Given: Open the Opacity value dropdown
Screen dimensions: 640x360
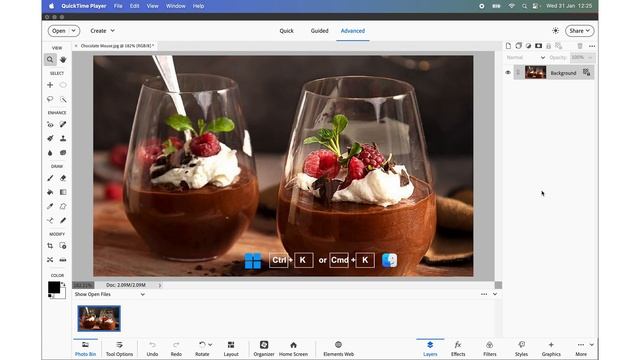Looking at the screenshot, I should coord(590,58).
